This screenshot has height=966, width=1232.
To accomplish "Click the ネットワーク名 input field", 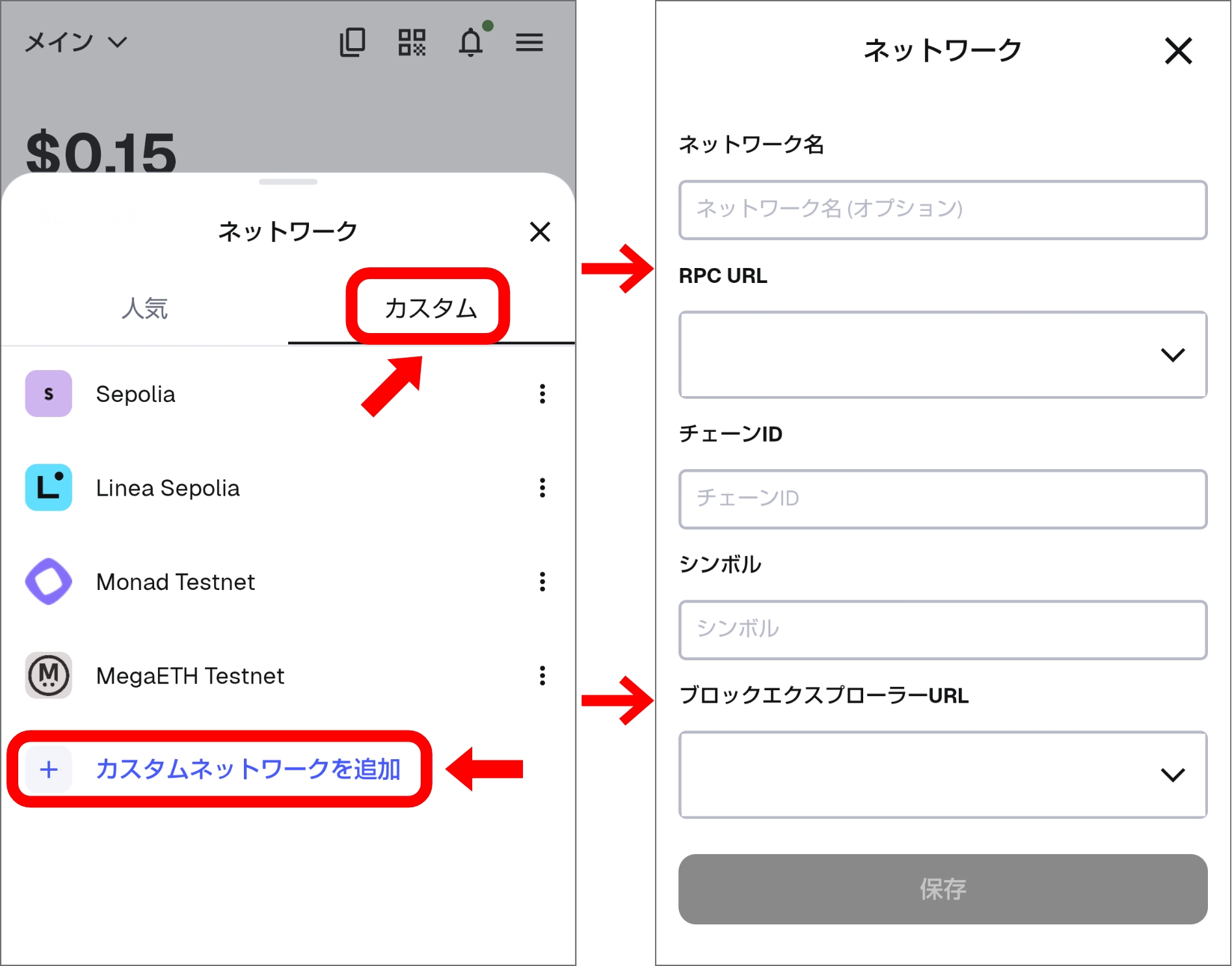I will coord(943,209).
